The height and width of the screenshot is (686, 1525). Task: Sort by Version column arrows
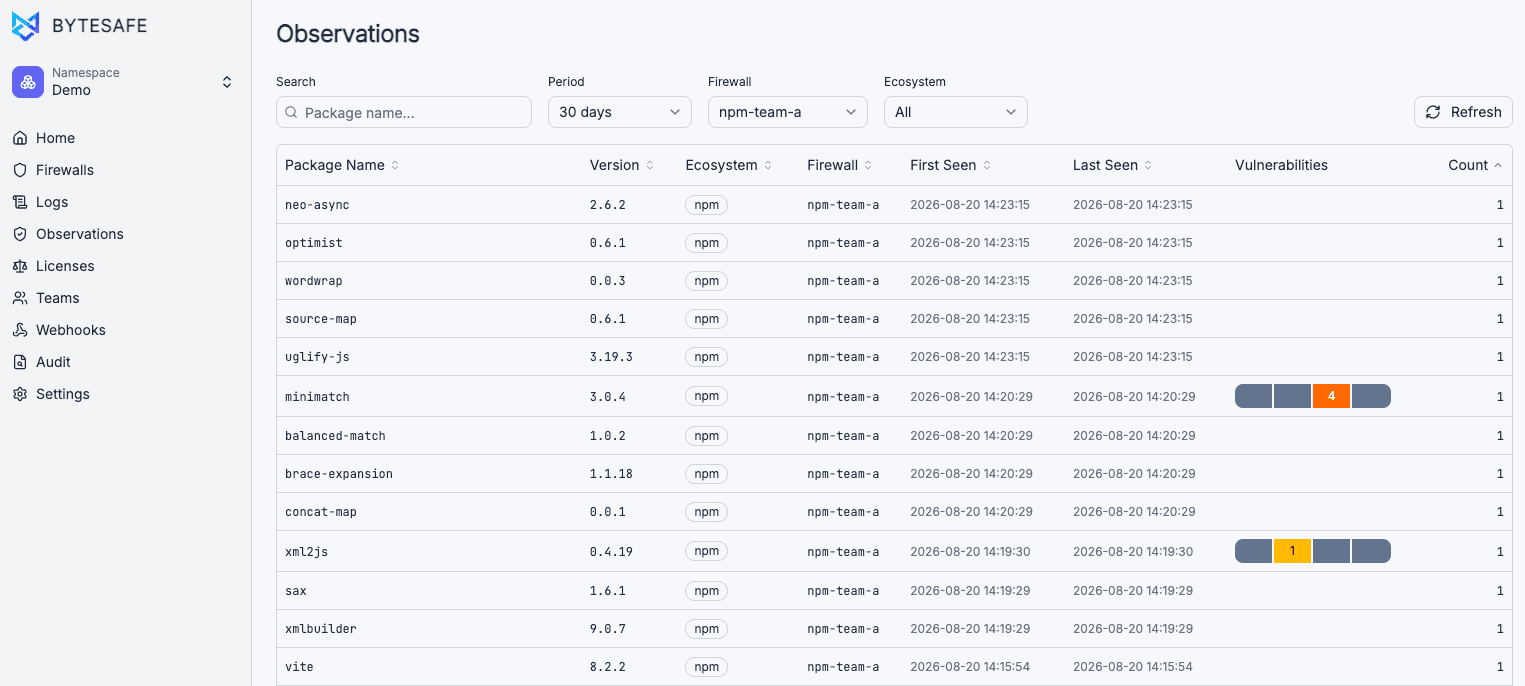tap(650, 165)
